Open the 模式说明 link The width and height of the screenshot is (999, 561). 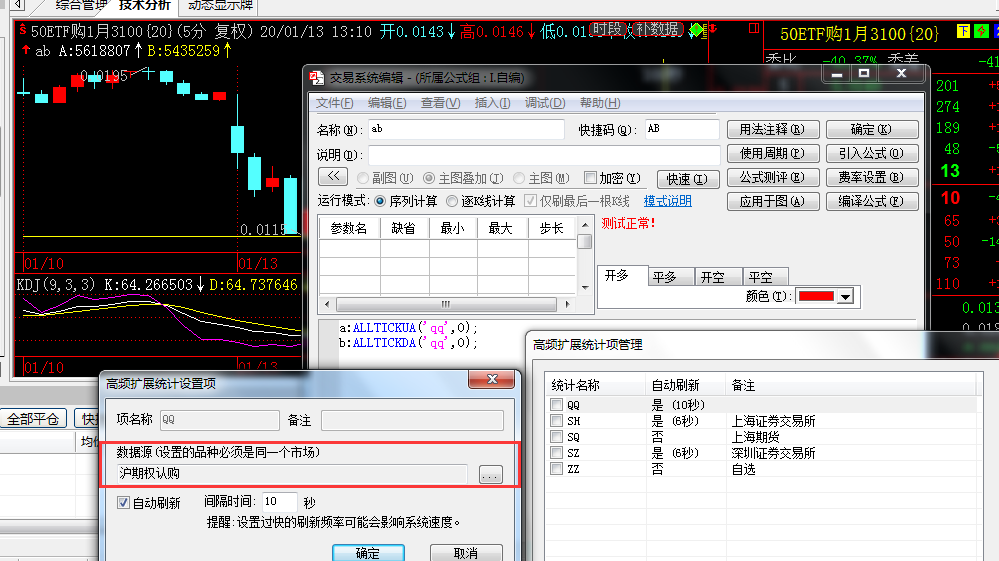pos(667,201)
